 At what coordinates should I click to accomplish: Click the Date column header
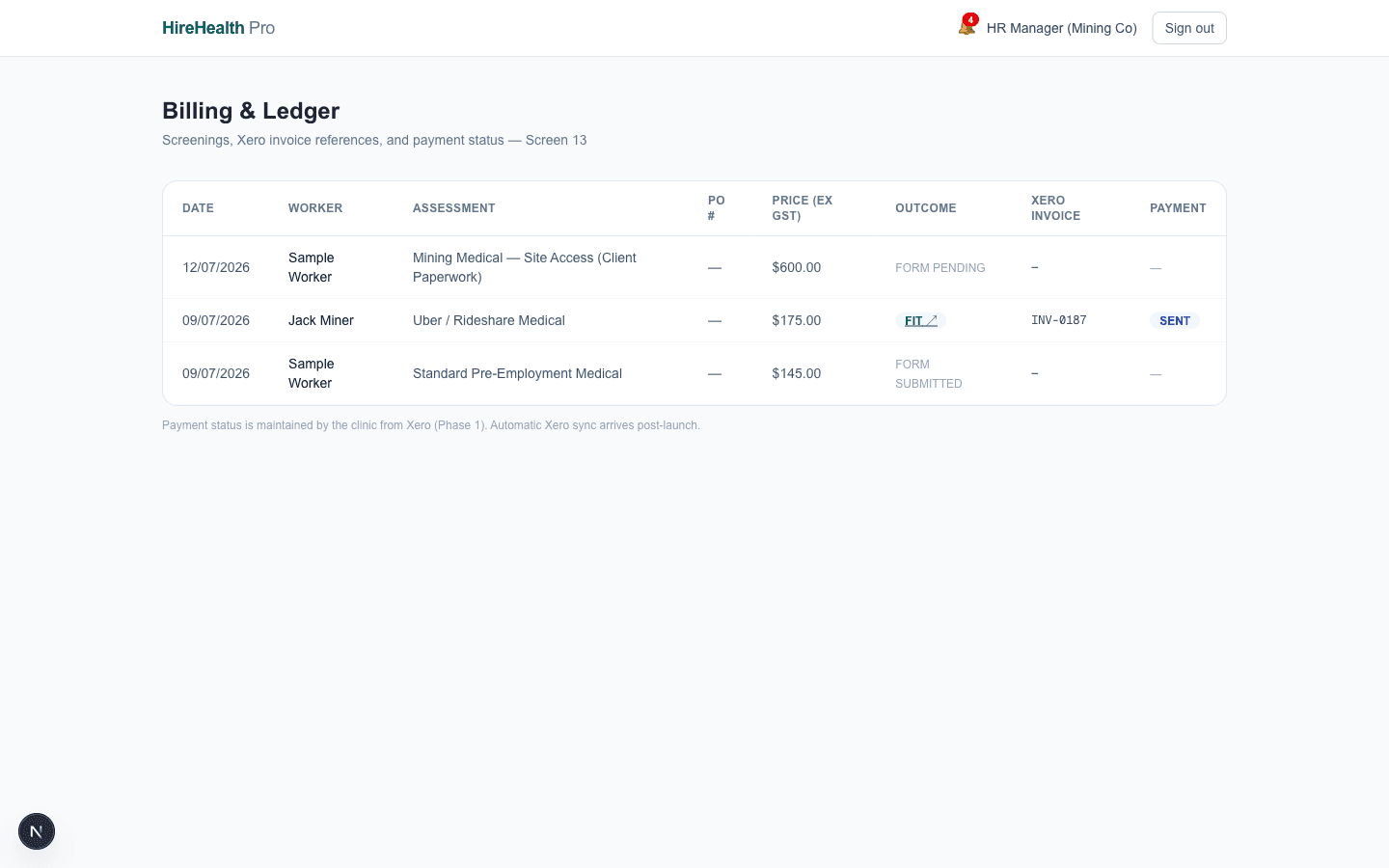[198, 208]
